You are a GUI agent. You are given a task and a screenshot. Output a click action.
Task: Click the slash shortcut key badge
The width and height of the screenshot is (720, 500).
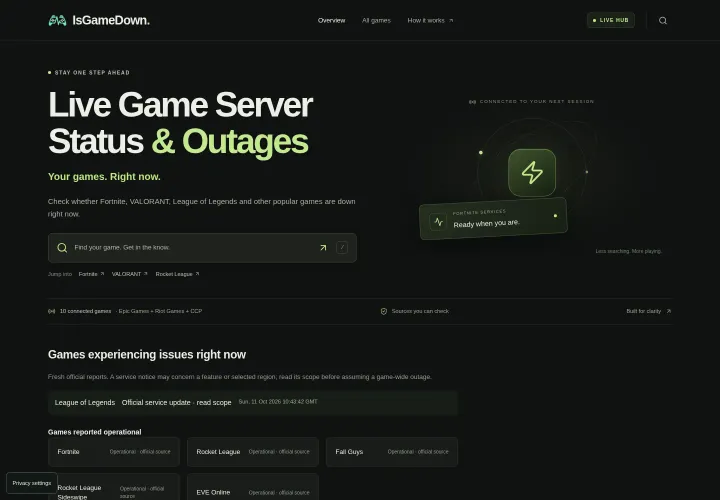point(342,247)
